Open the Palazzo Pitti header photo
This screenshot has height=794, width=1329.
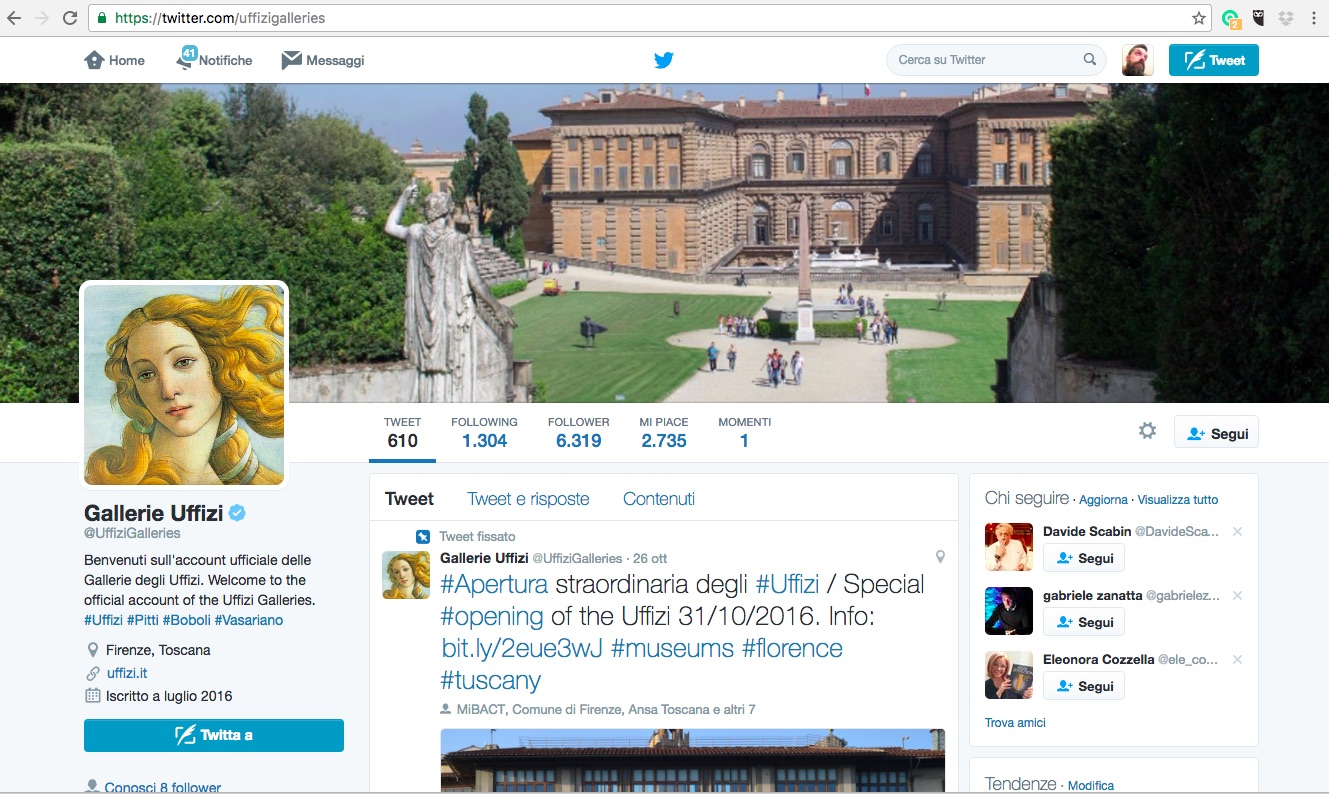664,243
